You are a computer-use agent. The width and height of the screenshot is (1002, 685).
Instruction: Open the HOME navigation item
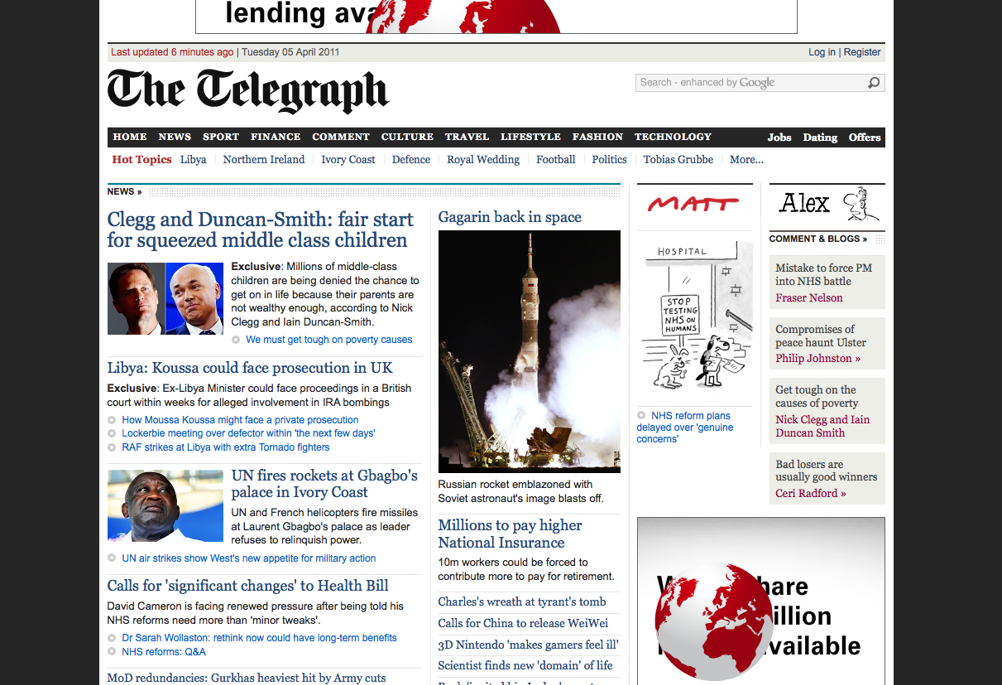pos(130,137)
